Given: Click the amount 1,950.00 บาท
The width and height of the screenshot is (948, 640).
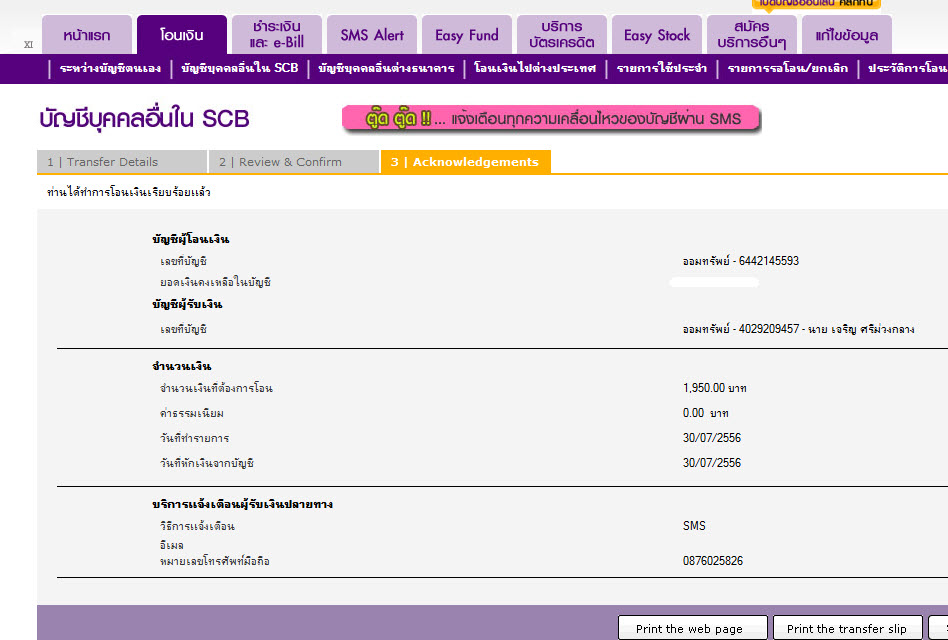Looking at the screenshot, I should [715, 388].
